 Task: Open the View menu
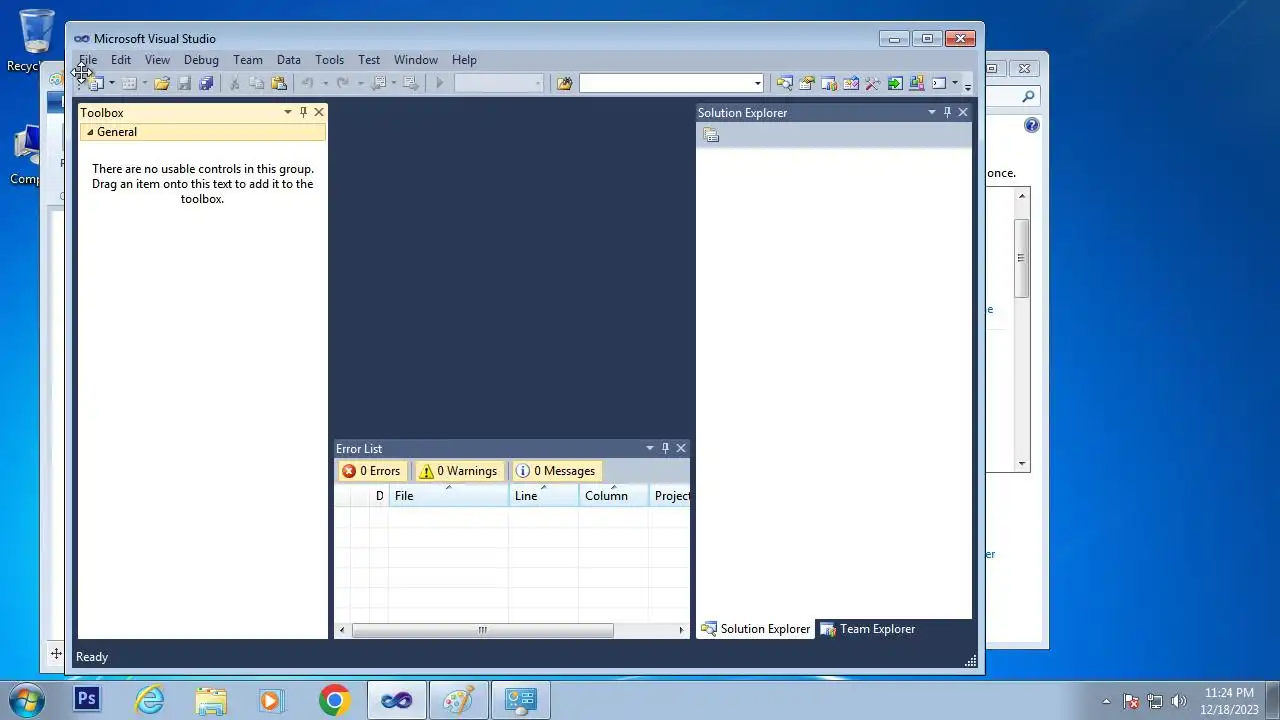point(157,60)
